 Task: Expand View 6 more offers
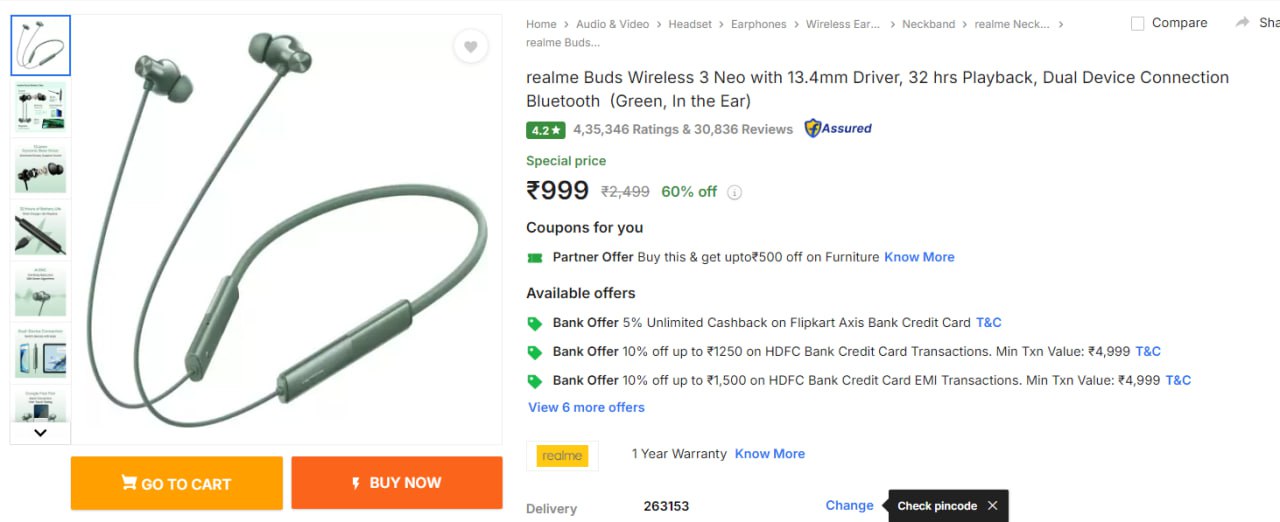coord(586,408)
